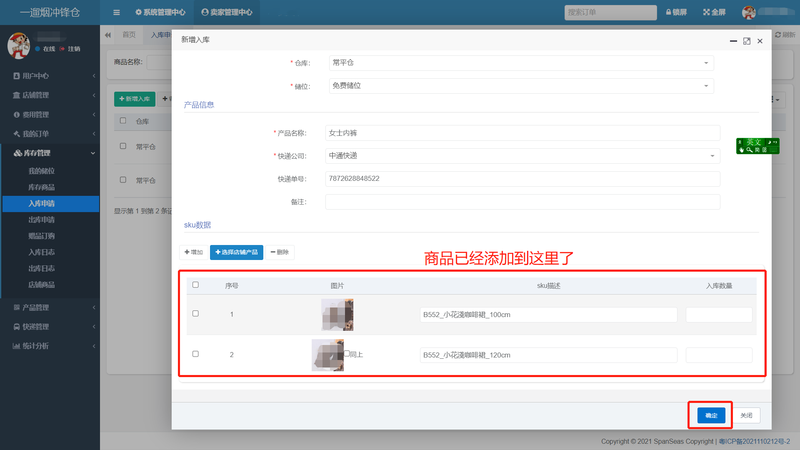Open the 快递公司 dropdown showing 中通快递

[522, 156]
